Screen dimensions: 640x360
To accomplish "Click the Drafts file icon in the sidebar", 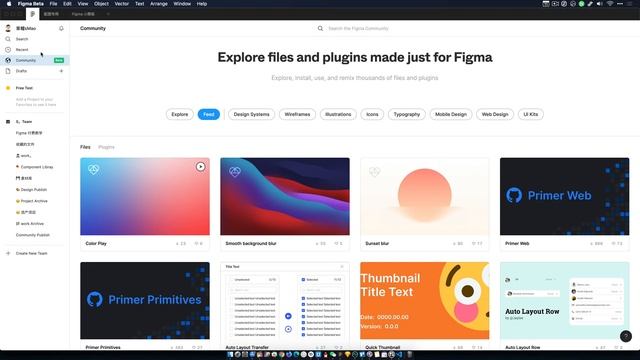I will 8,71.
